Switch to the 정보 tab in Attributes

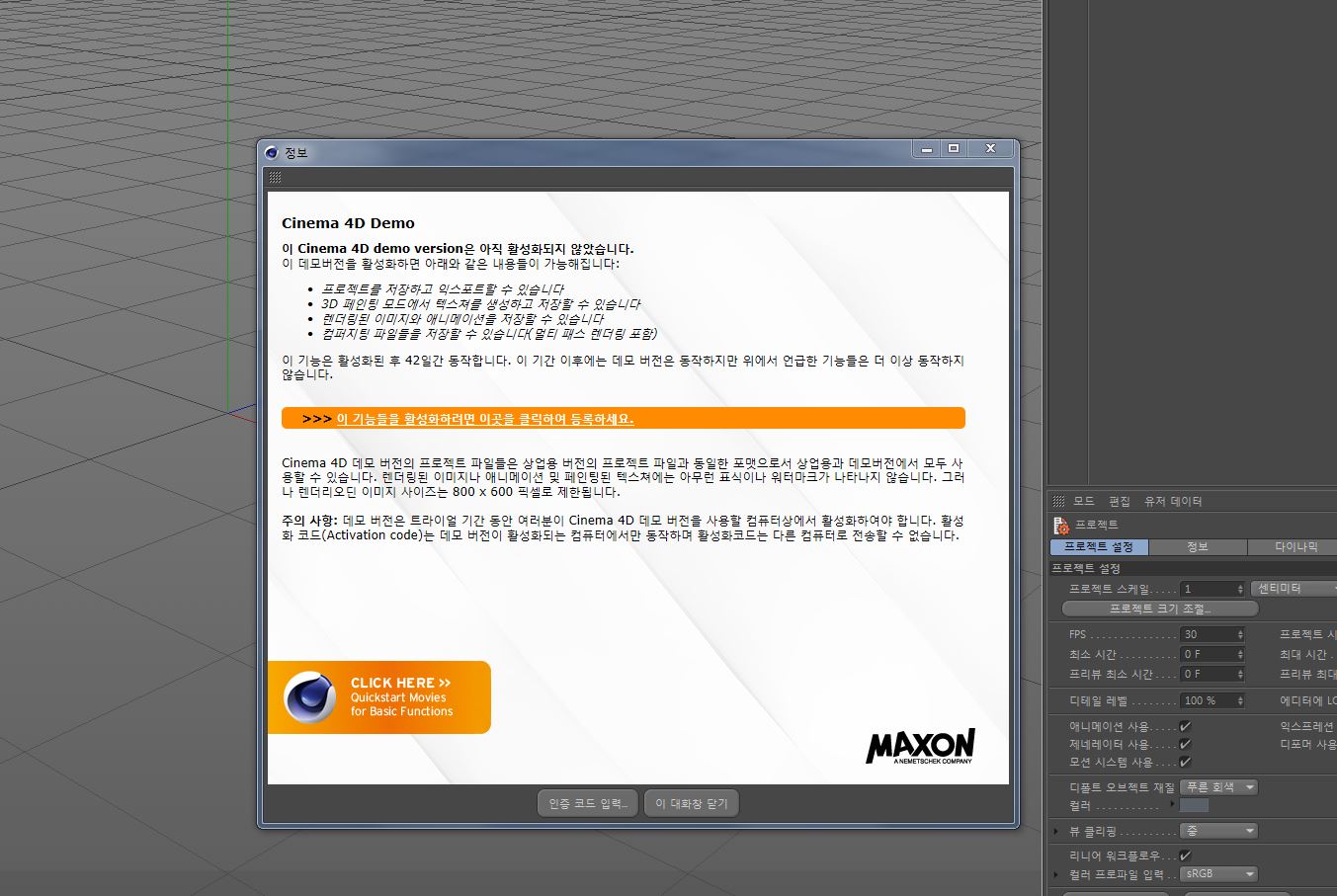(1197, 547)
